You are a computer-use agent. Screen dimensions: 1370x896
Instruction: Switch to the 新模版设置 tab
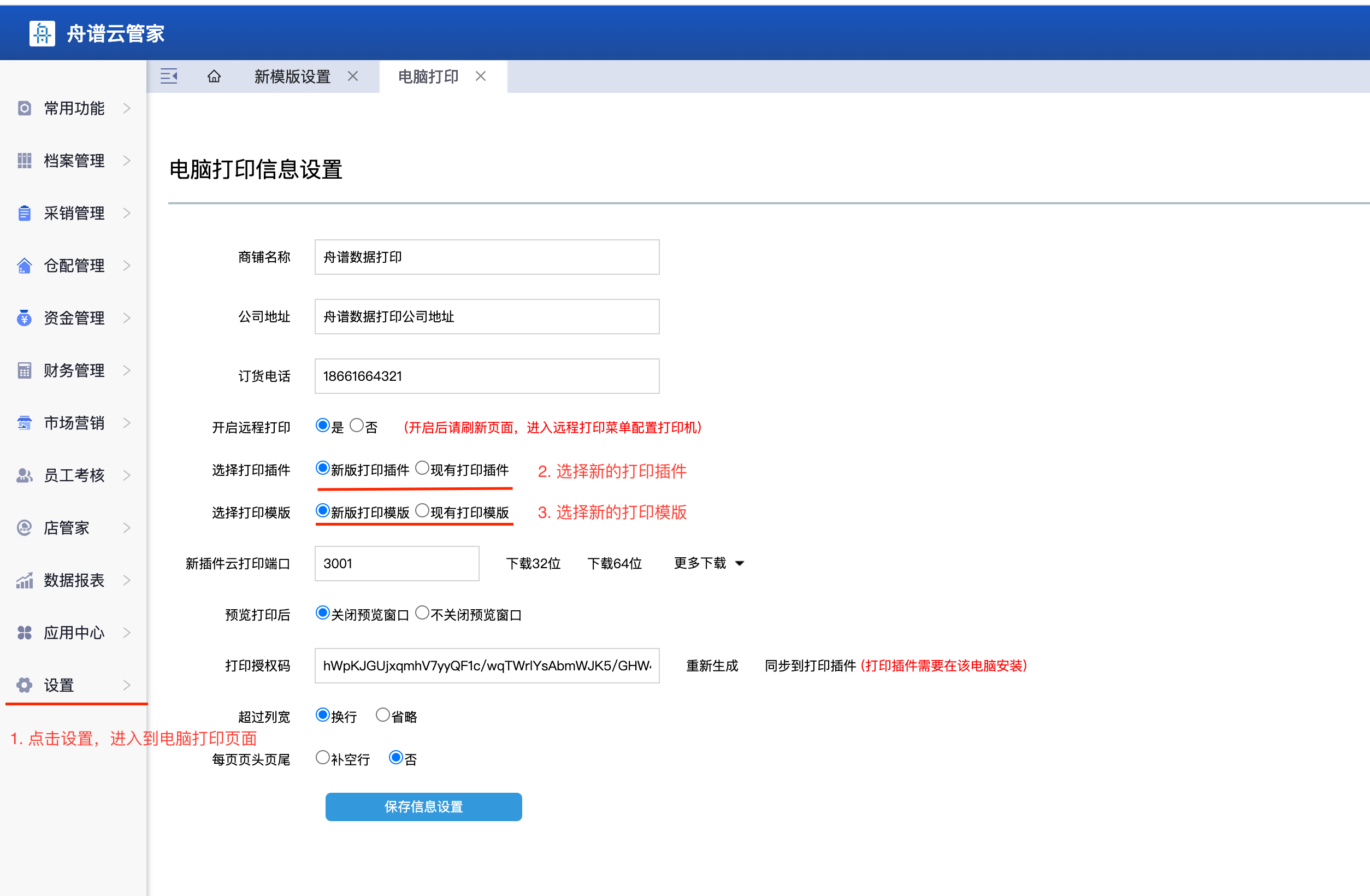(x=292, y=76)
